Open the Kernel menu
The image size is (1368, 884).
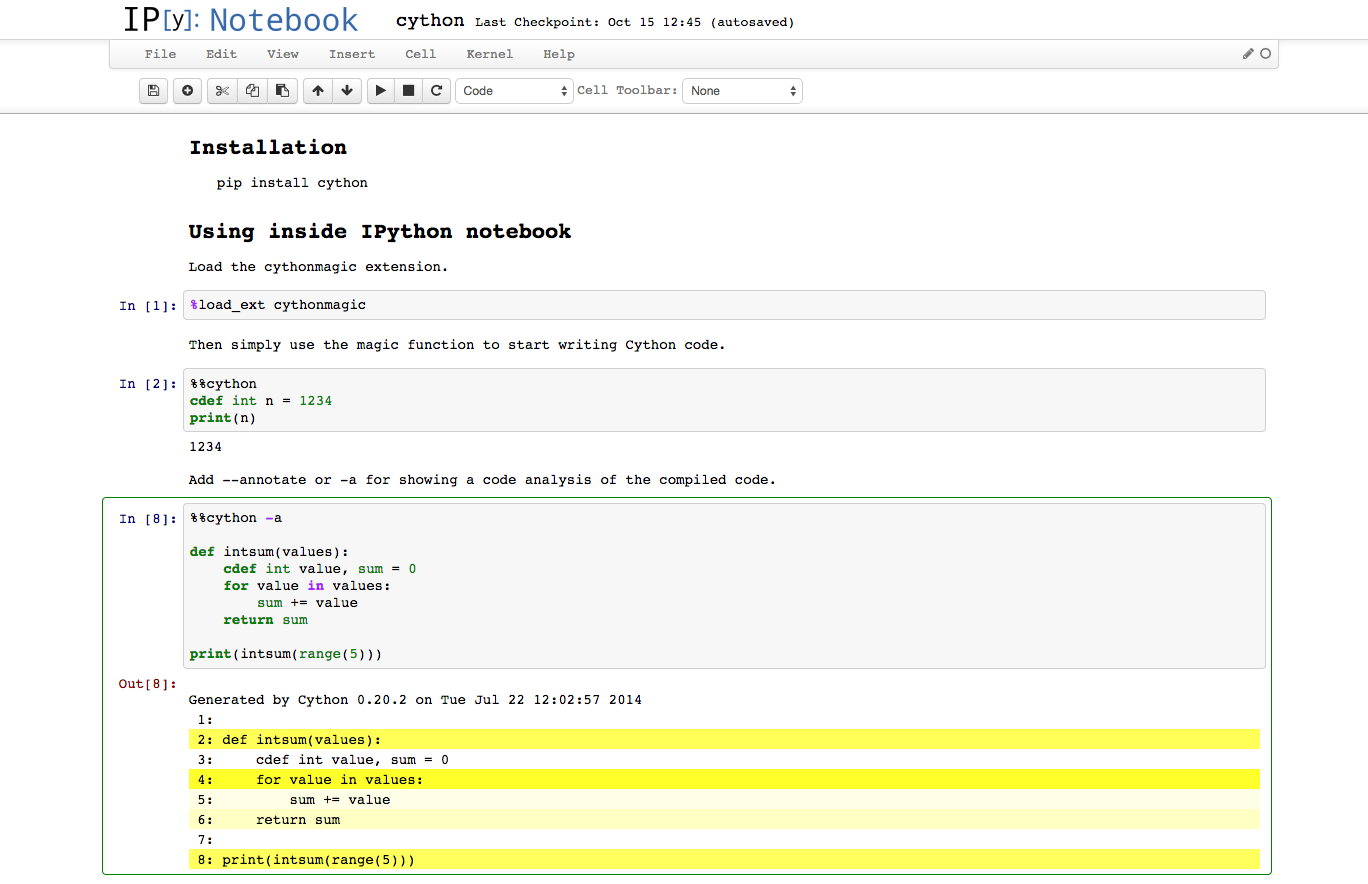(489, 54)
